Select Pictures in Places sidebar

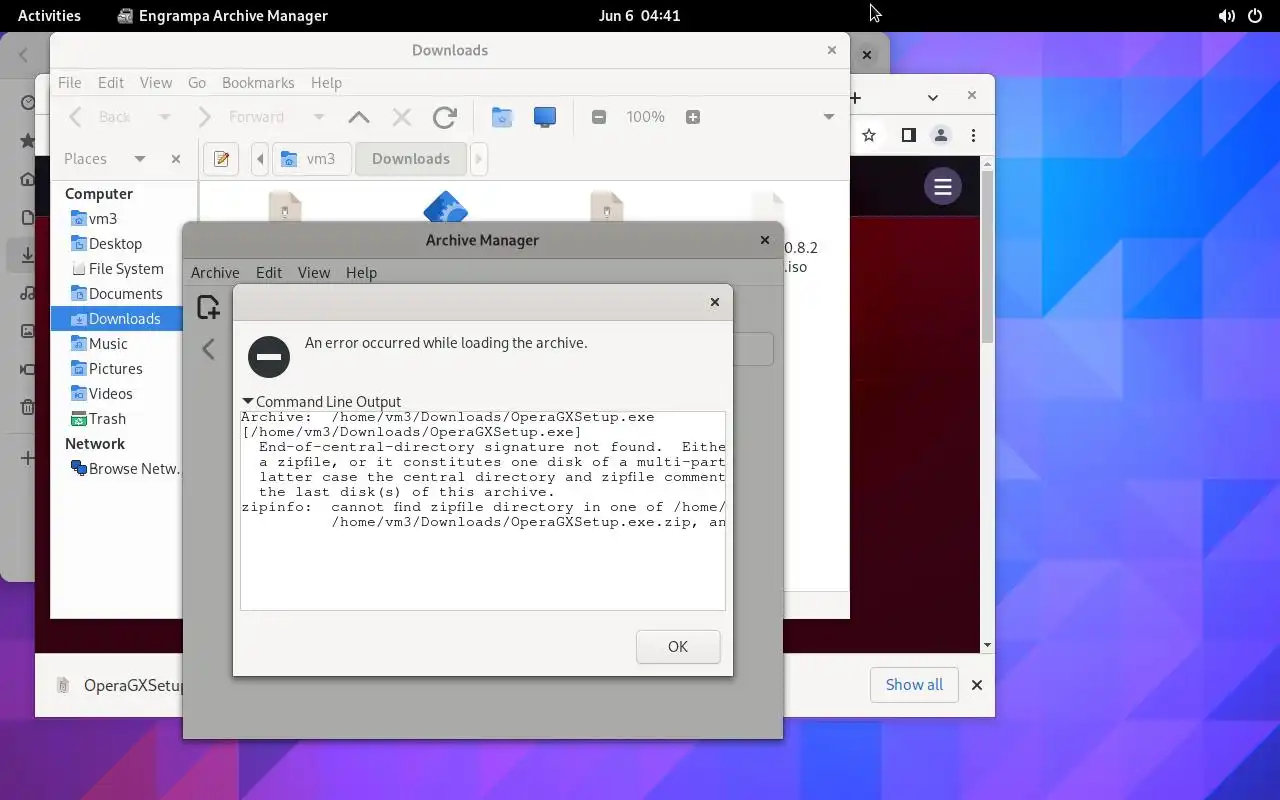(117, 369)
